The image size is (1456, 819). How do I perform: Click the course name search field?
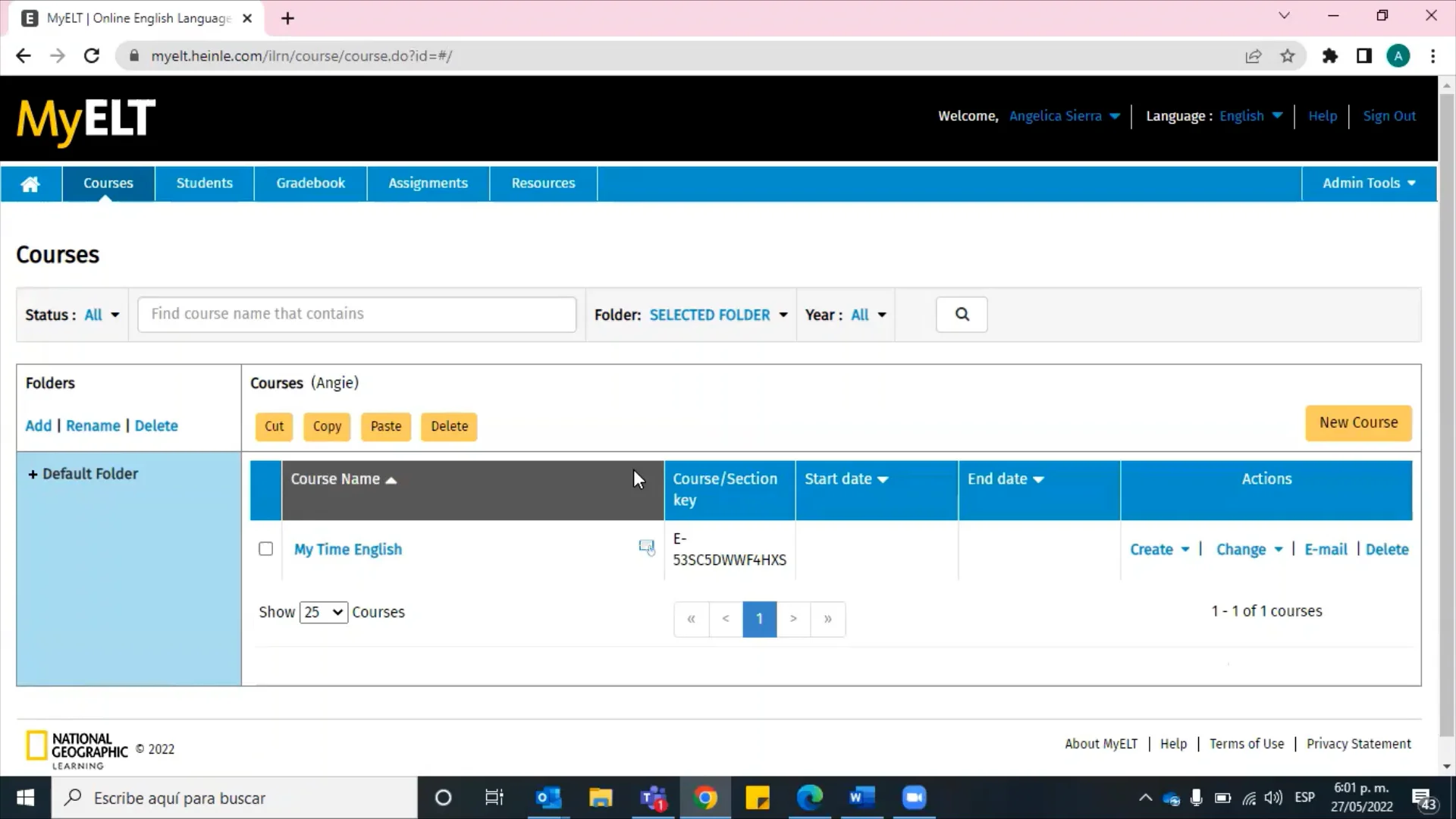point(356,314)
